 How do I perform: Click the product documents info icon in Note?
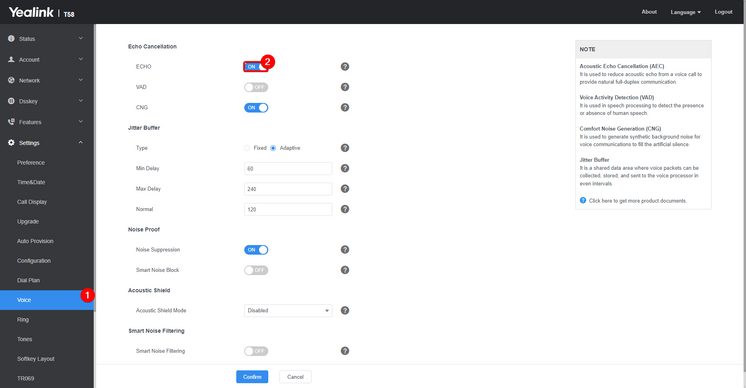click(583, 200)
